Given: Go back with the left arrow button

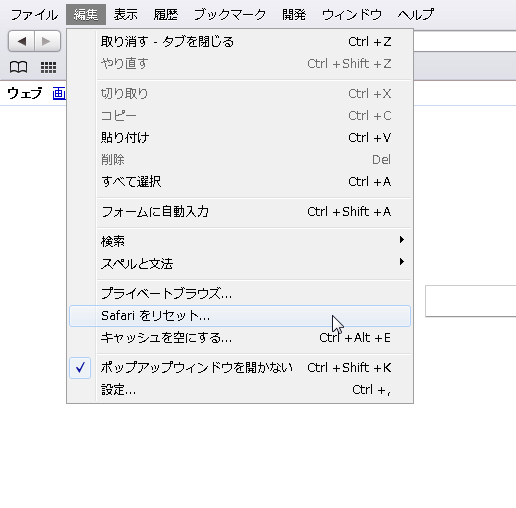Looking at the screenshot, I should click(21, 41).
